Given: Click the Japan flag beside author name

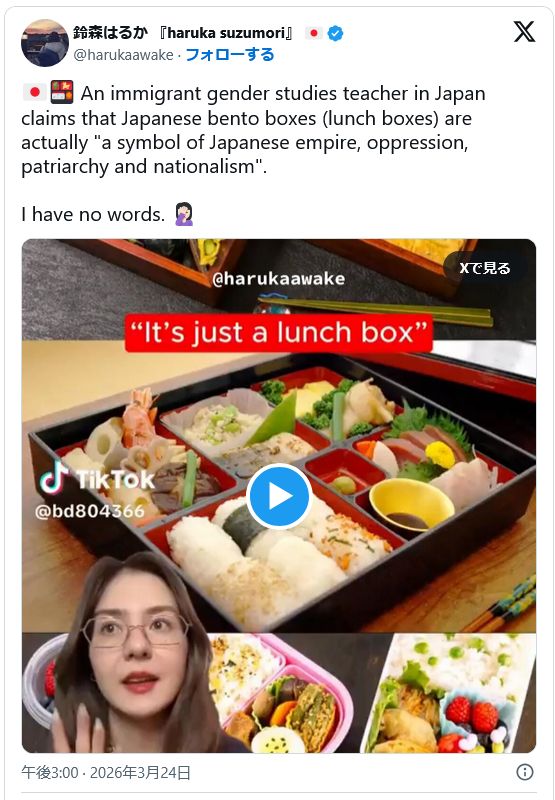Looking at the screenshot, I should click(x=314, y=33).
